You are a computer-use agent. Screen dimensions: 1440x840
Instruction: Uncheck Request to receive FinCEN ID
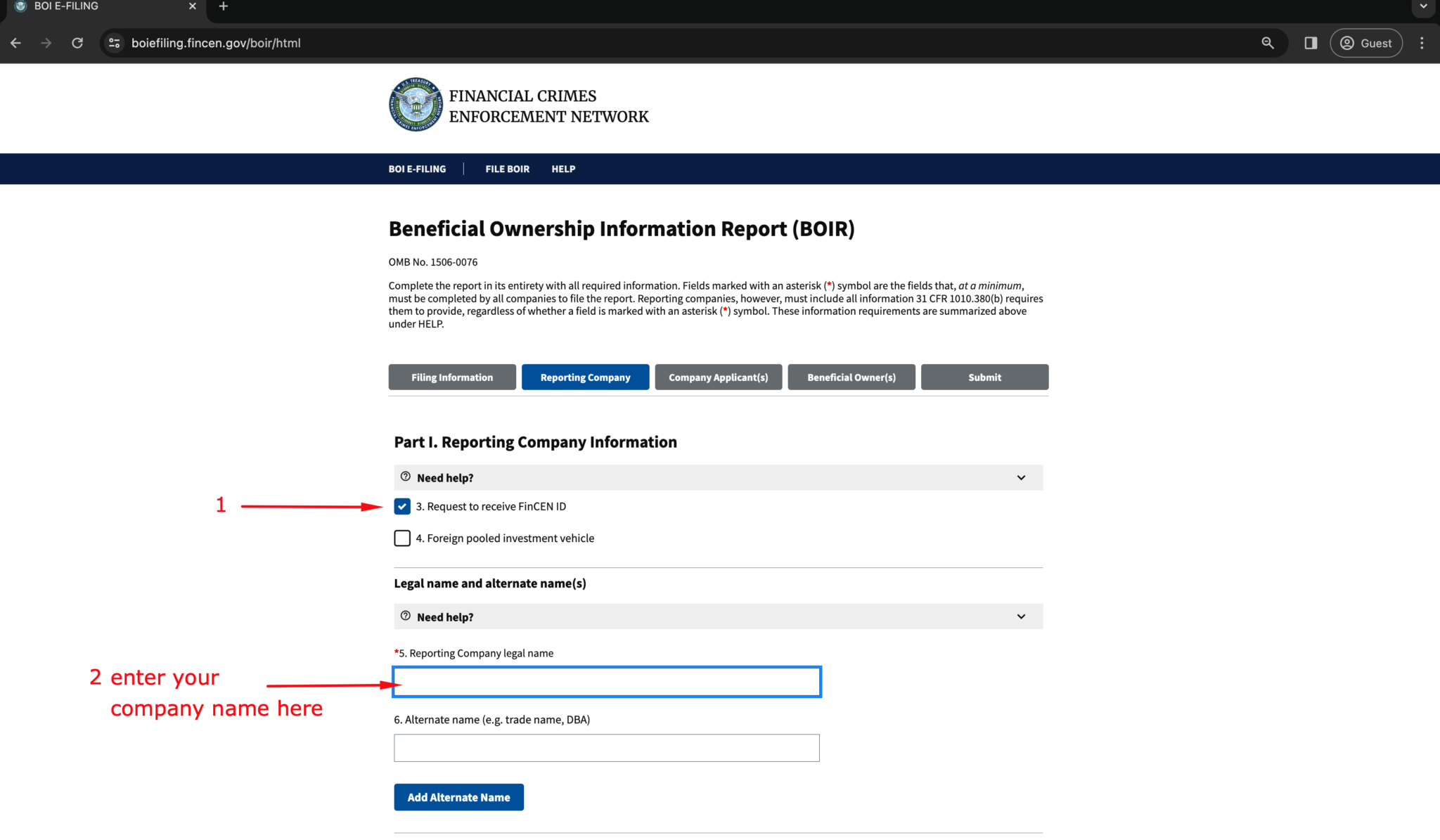(401, 506)
